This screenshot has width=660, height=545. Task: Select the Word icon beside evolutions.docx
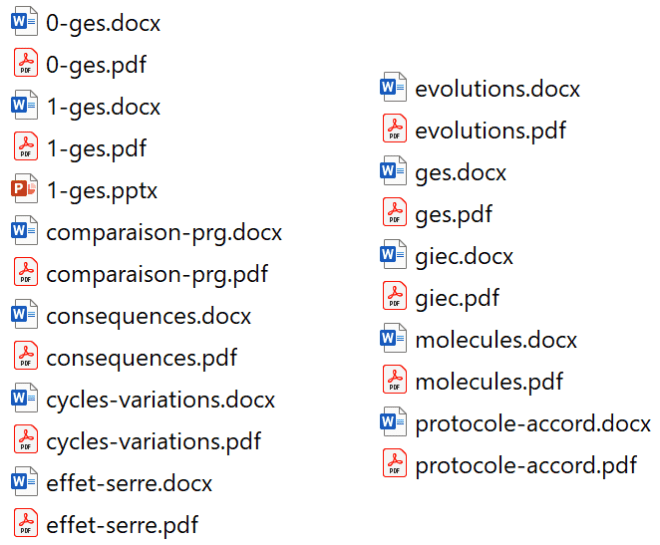394,88
